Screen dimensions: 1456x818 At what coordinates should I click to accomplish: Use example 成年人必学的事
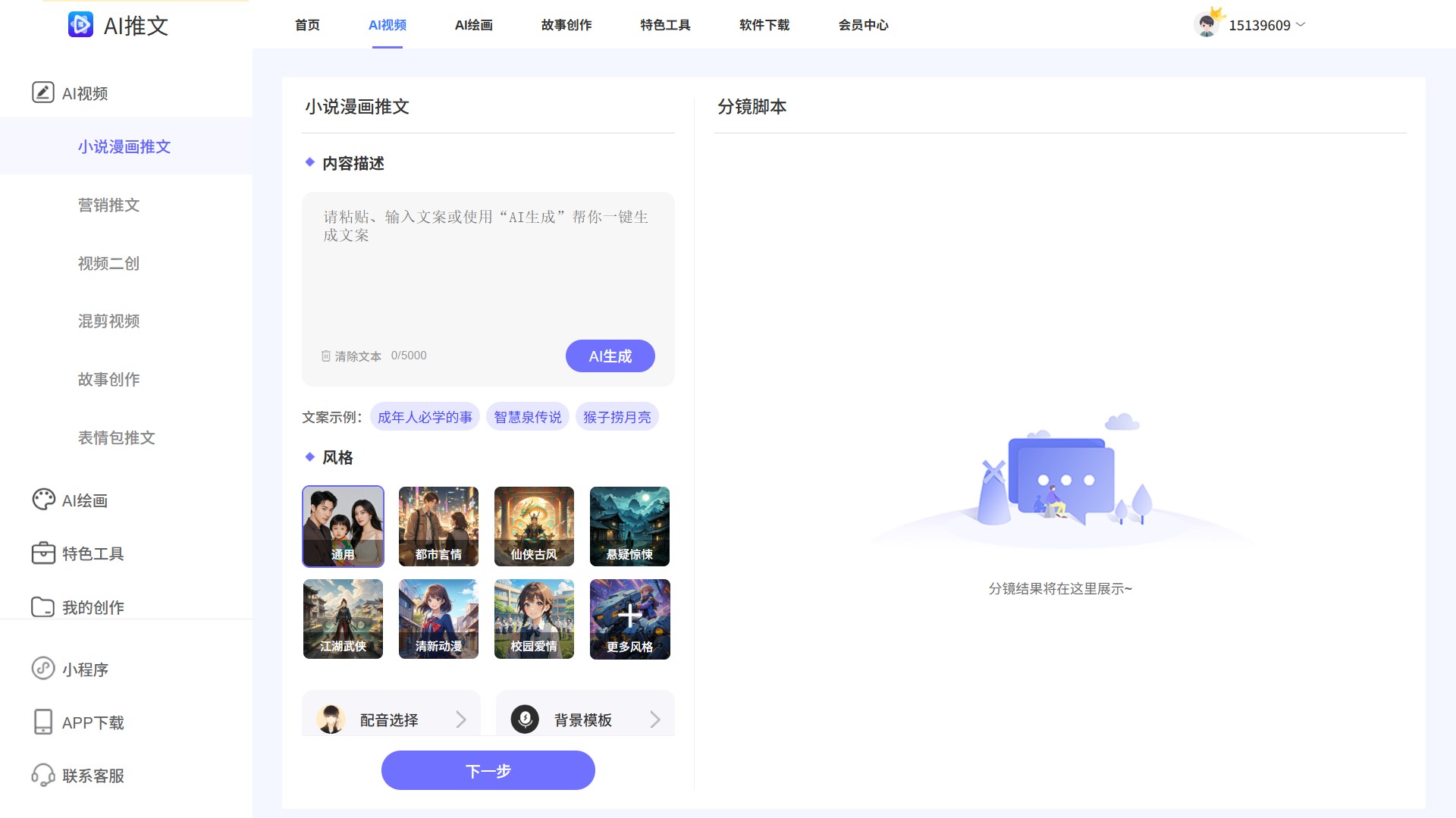point(425,417)
